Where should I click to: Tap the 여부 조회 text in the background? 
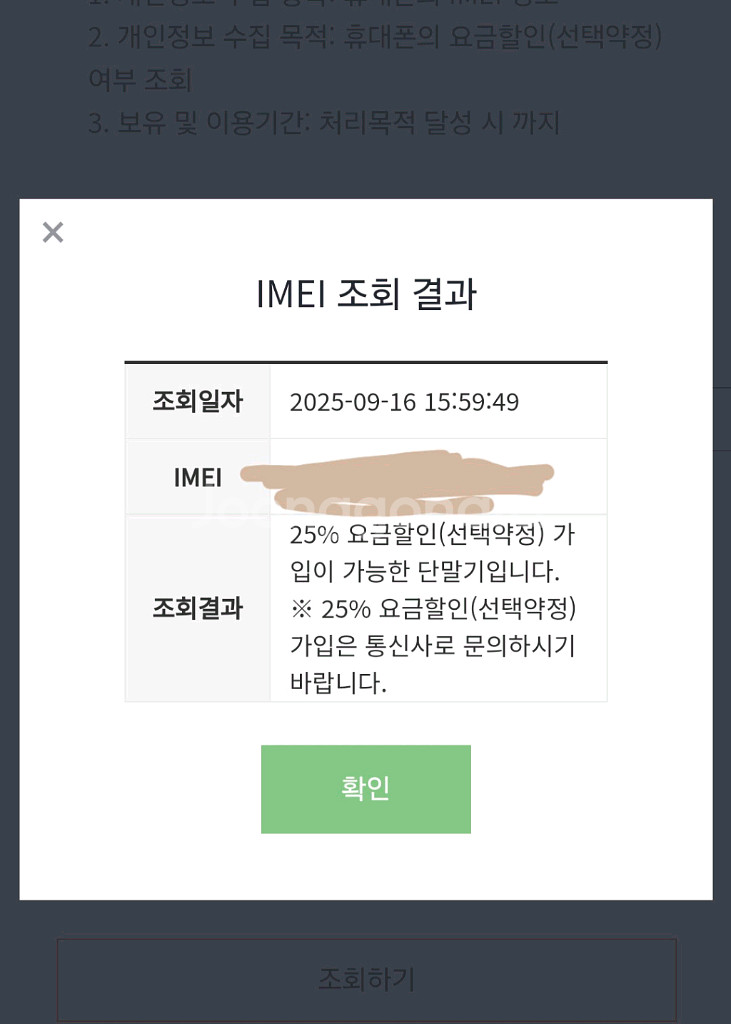140,79
